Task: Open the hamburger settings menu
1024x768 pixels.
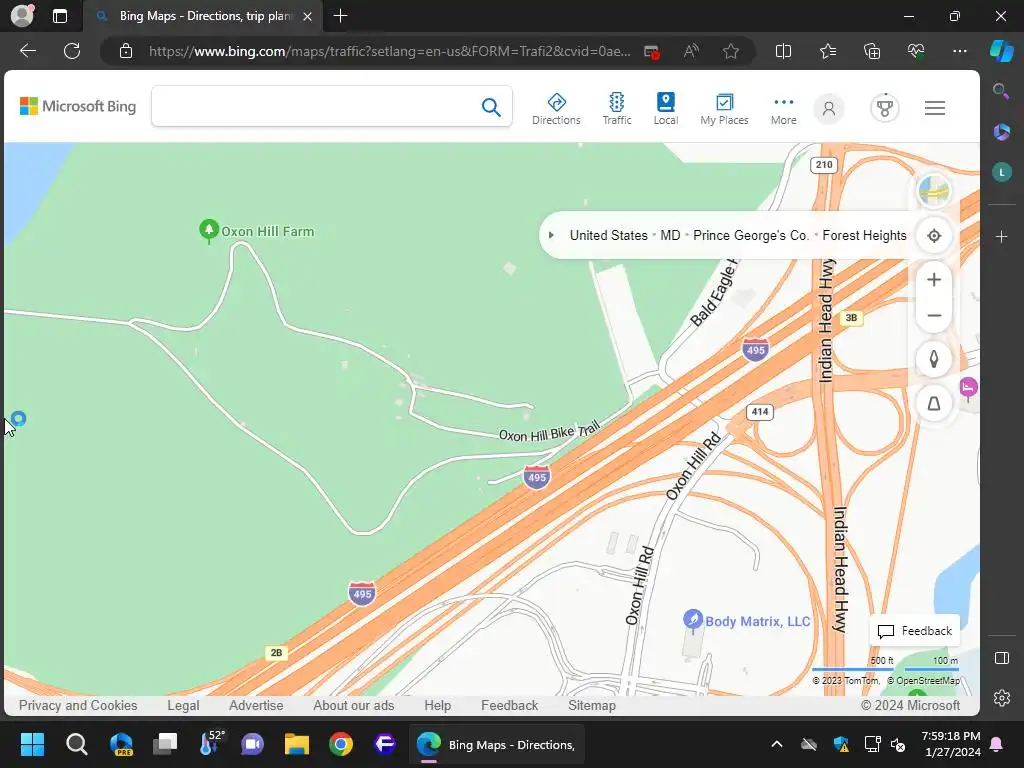Action: 935,108
